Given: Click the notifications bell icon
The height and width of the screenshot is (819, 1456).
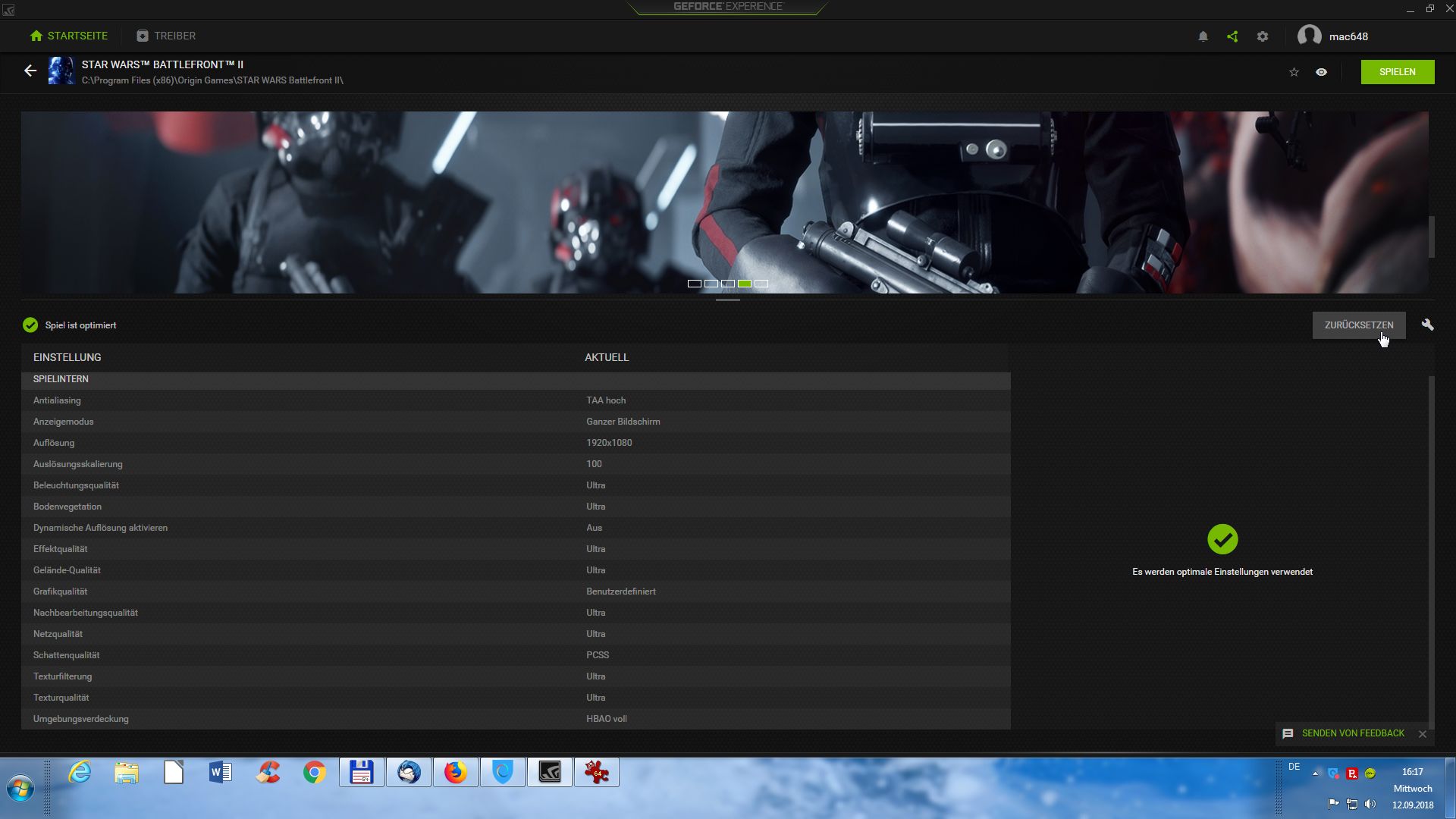Looking at the screenshot, I should coord(1203,36).
